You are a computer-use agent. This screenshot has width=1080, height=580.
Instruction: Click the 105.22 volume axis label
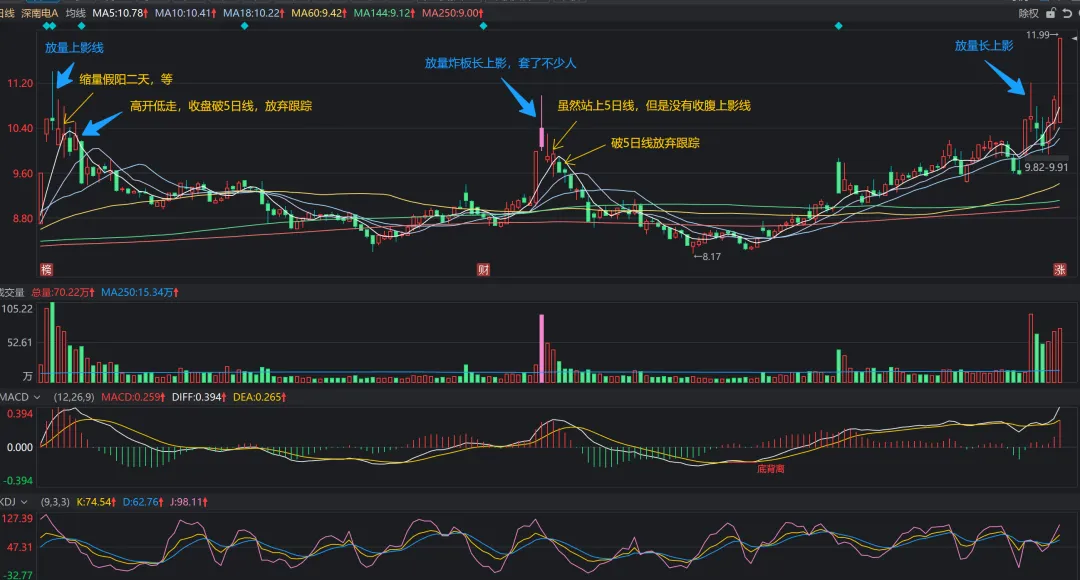17,309
